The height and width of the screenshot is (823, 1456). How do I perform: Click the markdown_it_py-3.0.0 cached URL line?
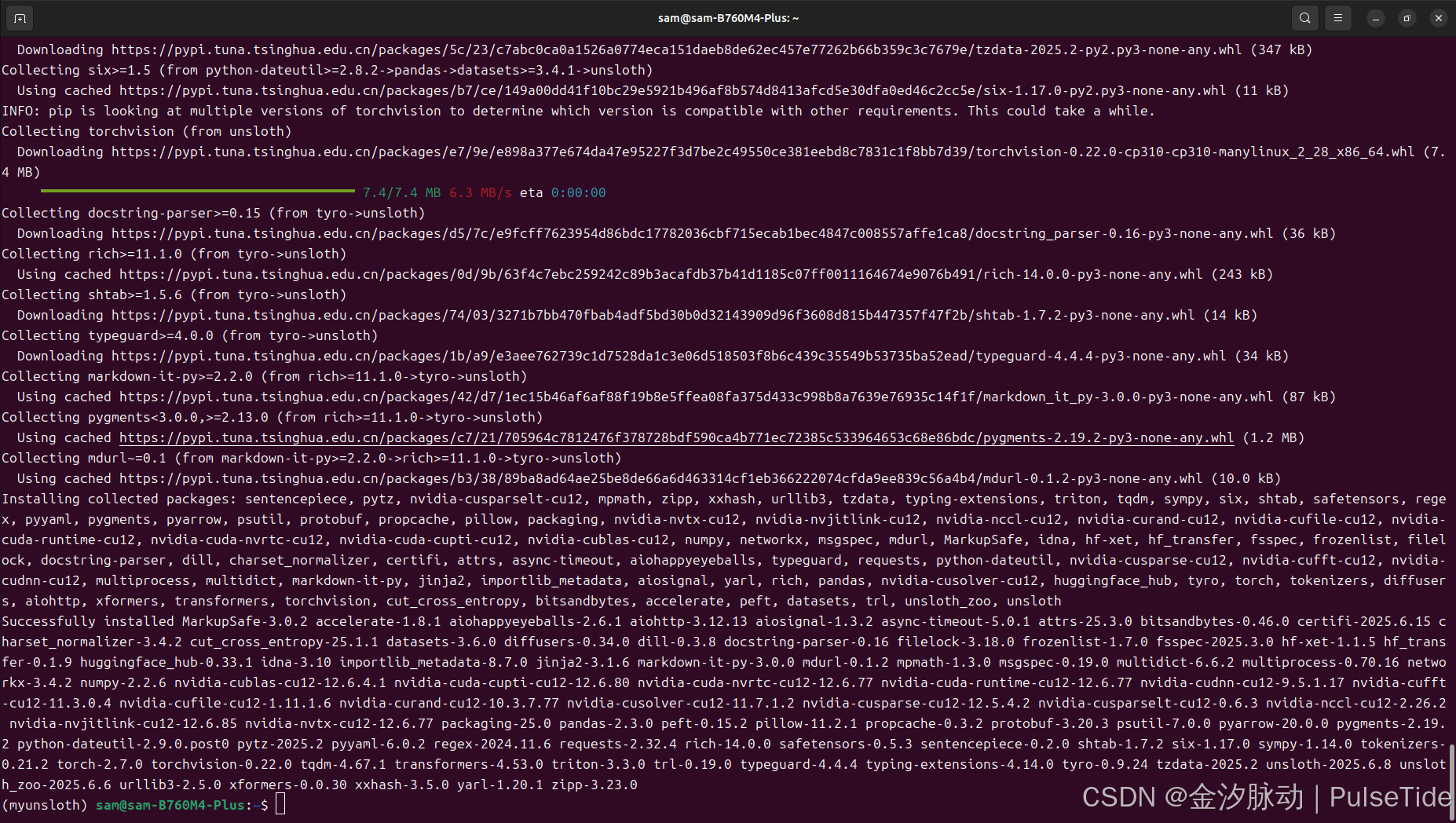click(x=676, y=397)
